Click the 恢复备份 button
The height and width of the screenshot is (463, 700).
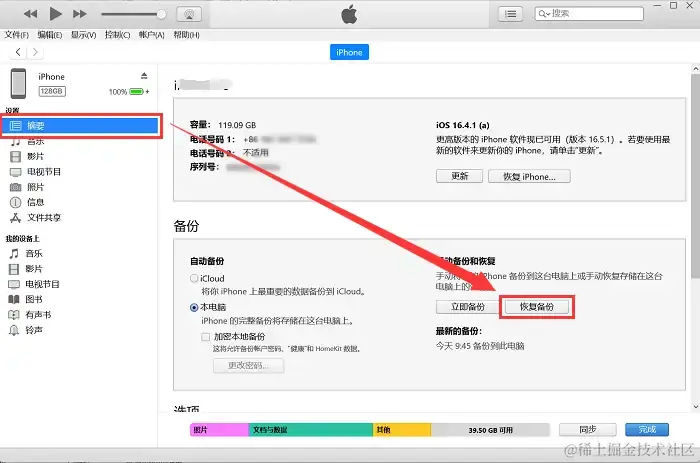[x=537, y=307]
